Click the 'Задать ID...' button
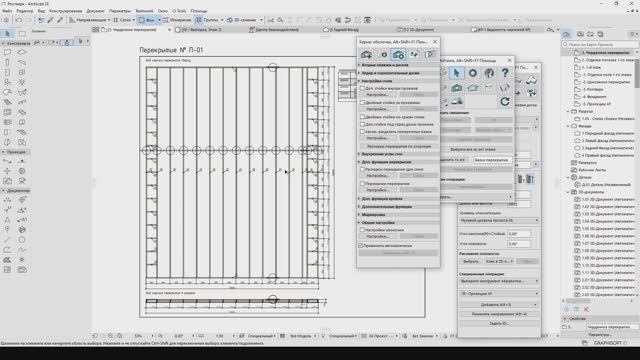This screenshot has height=360, width=640. click(499, 323)
